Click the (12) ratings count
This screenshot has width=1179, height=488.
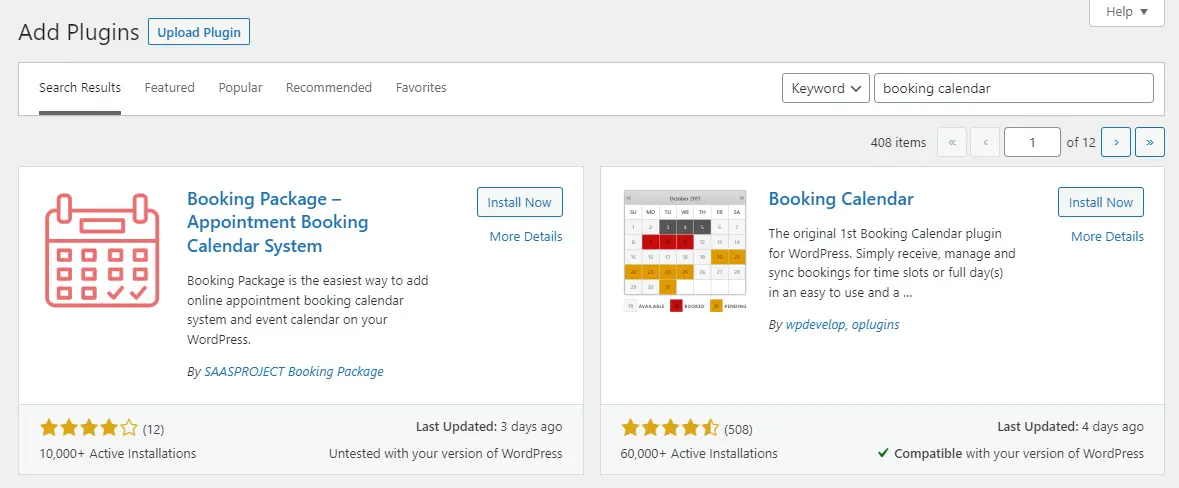[153, 430]
